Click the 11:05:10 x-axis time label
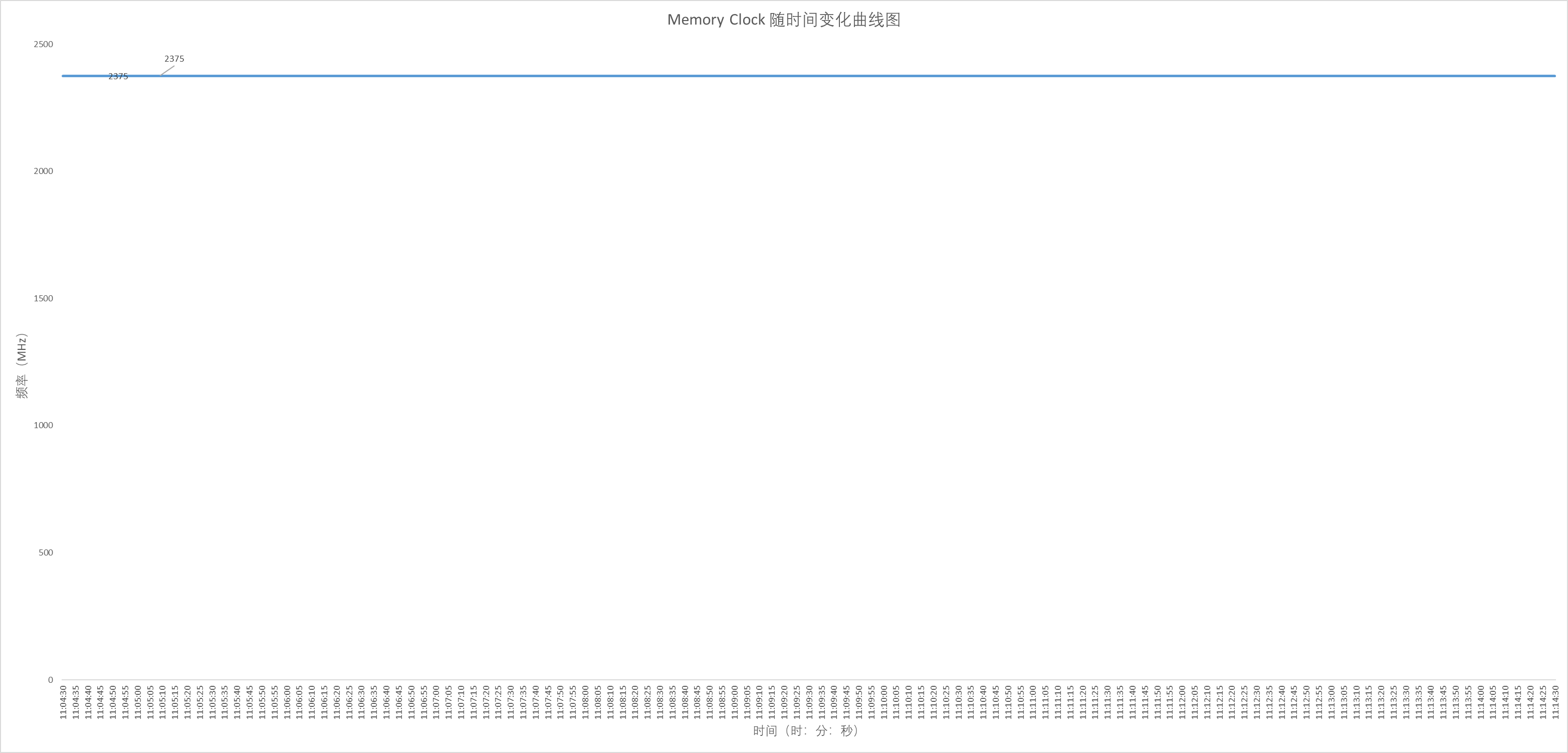The height and width of the screenshot is (753, 1568). click(162, 702)
